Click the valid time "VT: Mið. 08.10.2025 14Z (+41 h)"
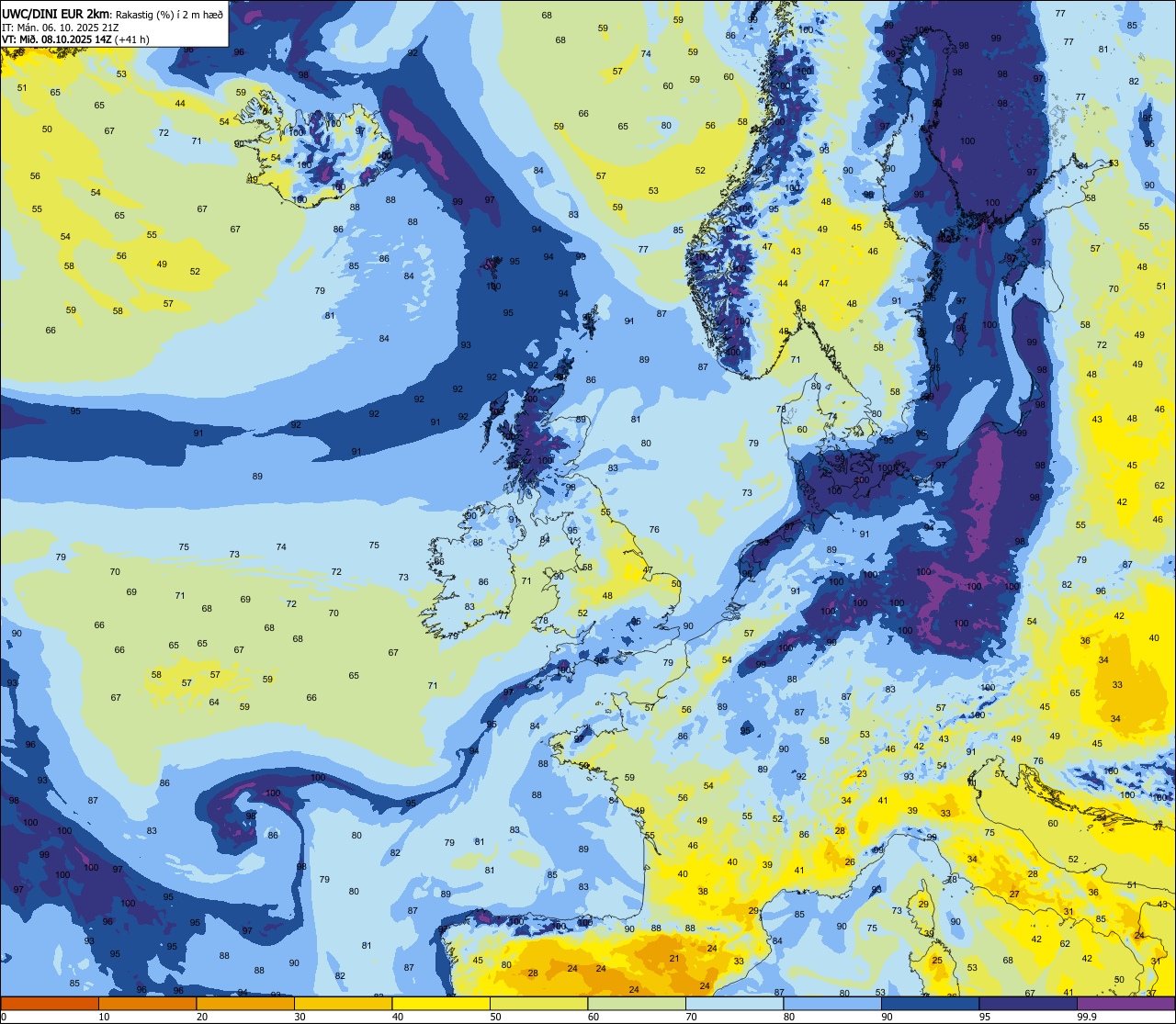1176x1024 pixels. pos(75,39)
